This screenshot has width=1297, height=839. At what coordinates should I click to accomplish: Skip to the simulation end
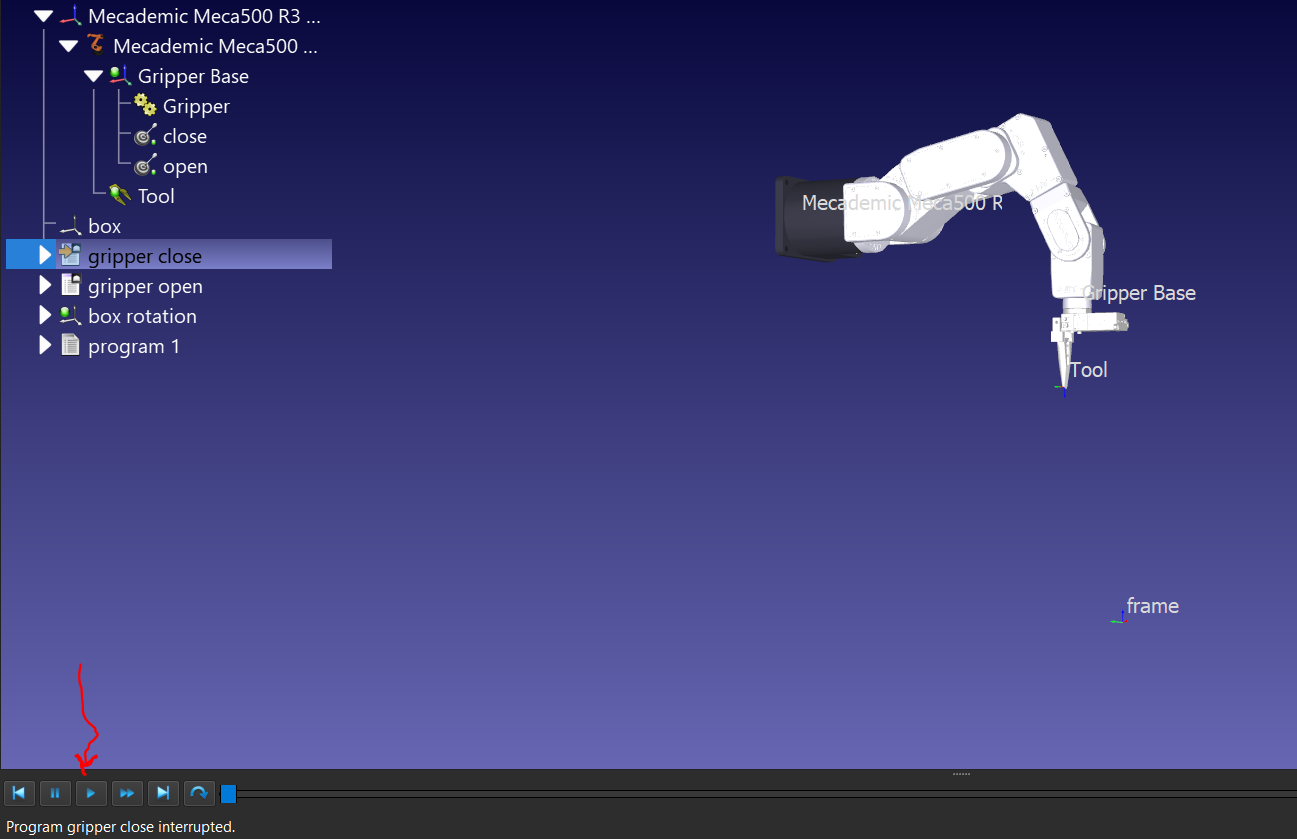(163, 793)
